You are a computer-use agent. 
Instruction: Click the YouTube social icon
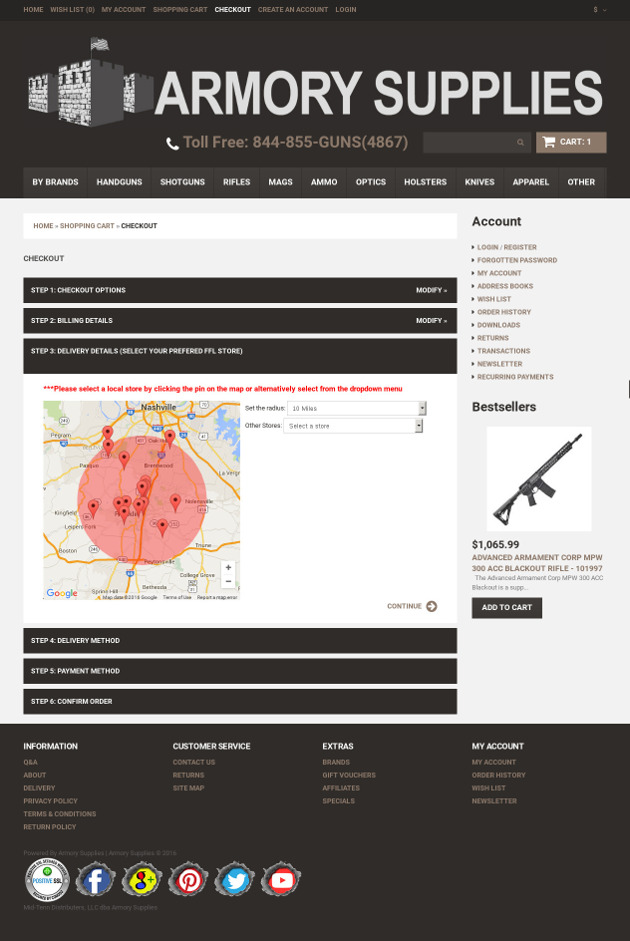[x=281, y=879]
